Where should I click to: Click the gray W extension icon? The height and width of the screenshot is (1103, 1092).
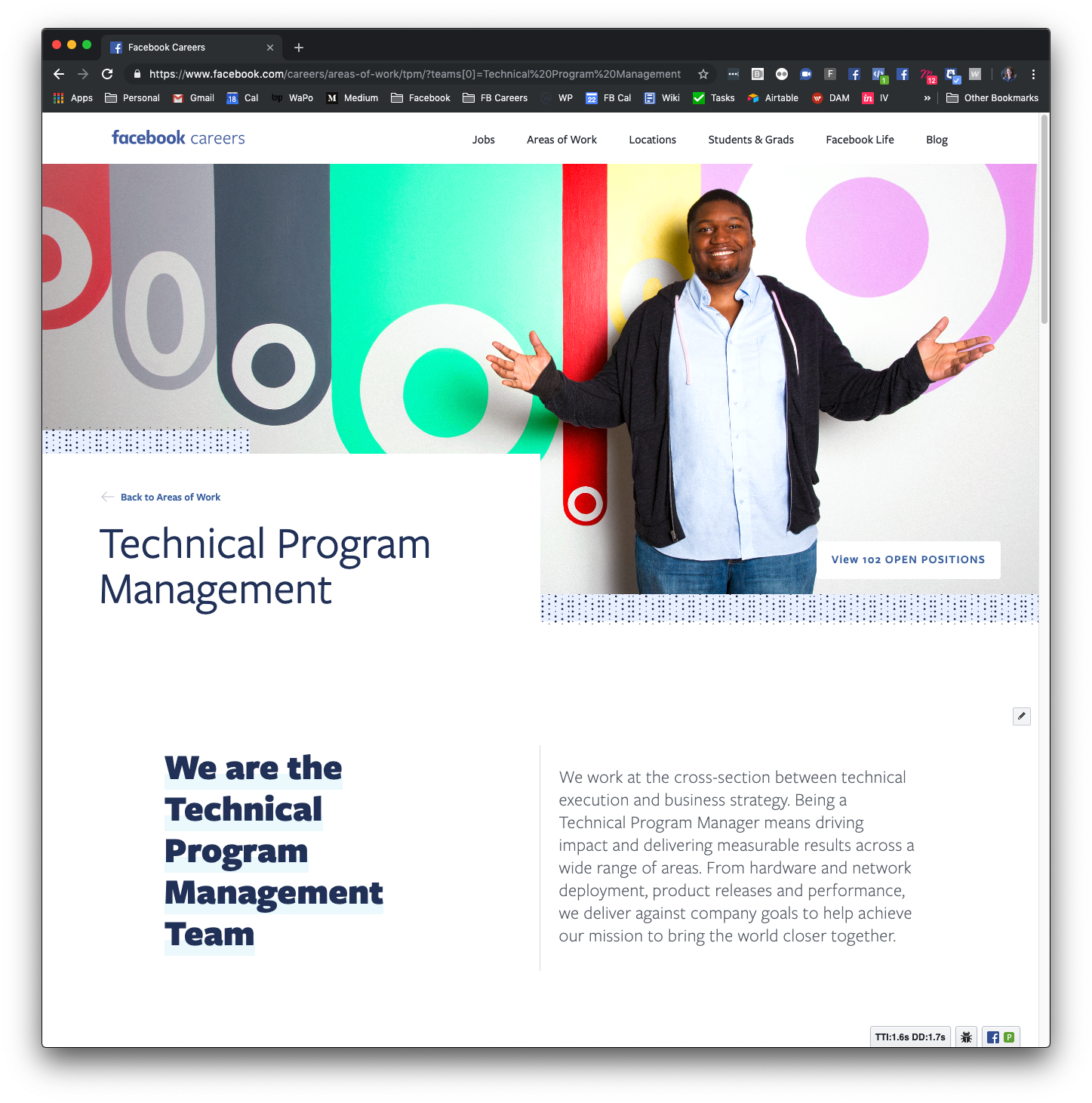pyautogui.click(x=975, y=74)
